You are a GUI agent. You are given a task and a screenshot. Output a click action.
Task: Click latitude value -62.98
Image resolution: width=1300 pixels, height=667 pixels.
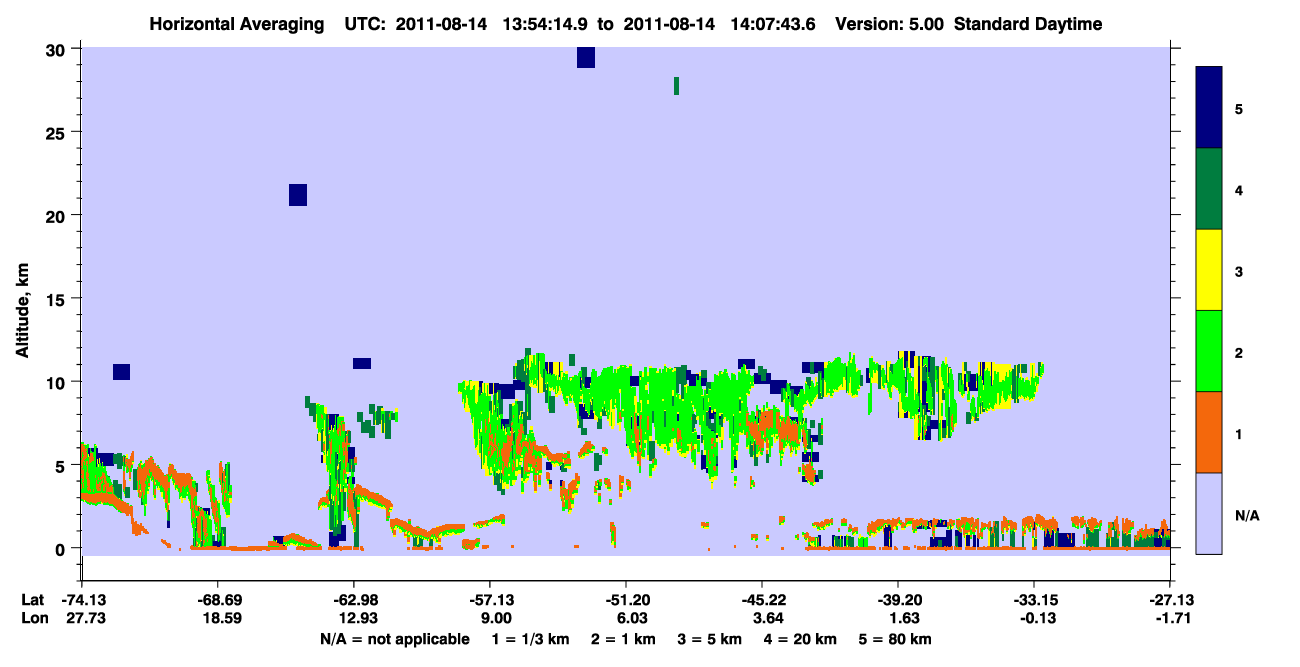click(354, 600)
